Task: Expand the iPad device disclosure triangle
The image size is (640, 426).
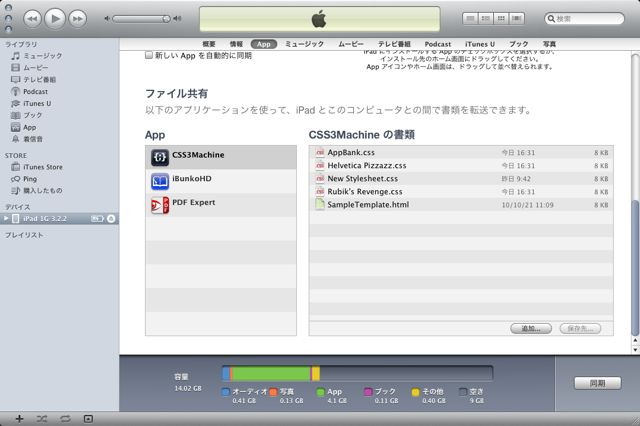Action: point(6,219)
